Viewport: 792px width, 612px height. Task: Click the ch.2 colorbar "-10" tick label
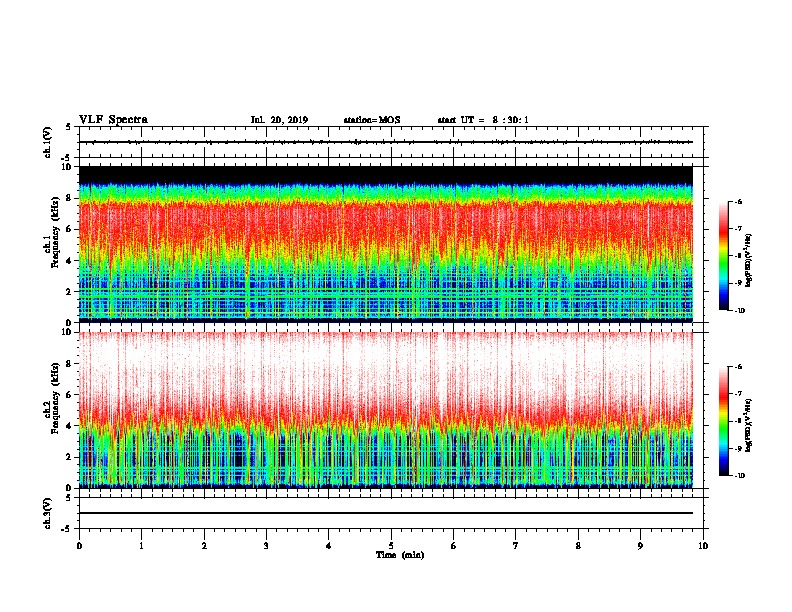(739, 476)
